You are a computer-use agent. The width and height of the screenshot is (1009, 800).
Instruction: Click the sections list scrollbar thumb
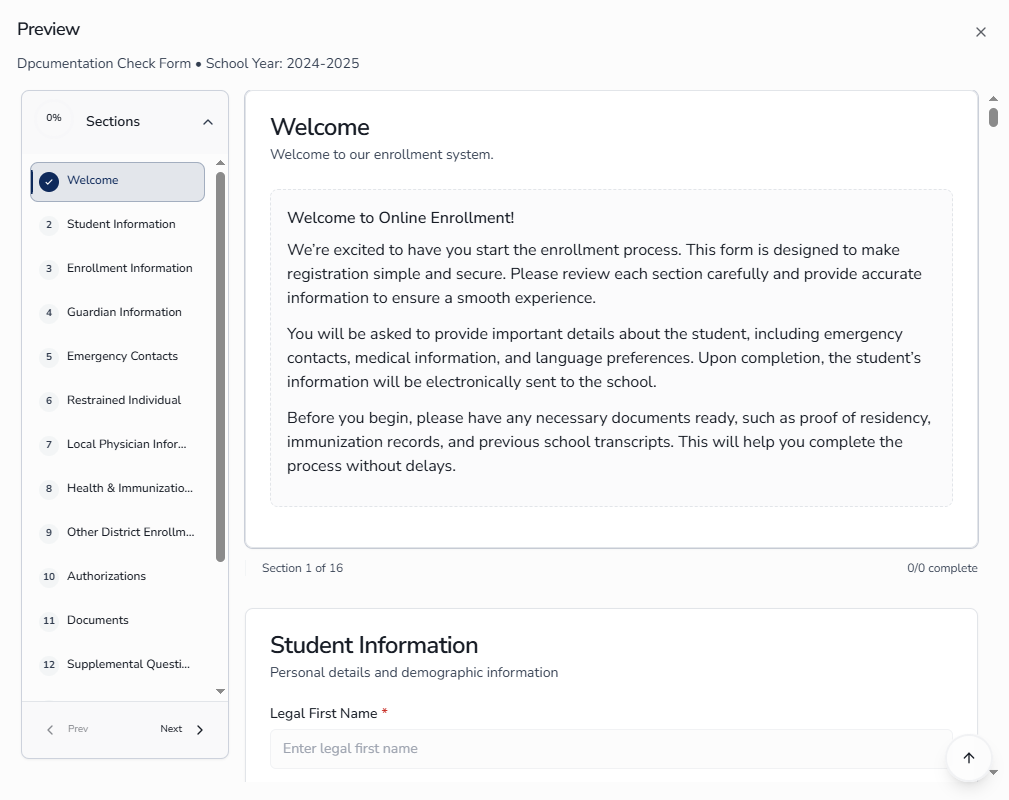tap(221, 367)
